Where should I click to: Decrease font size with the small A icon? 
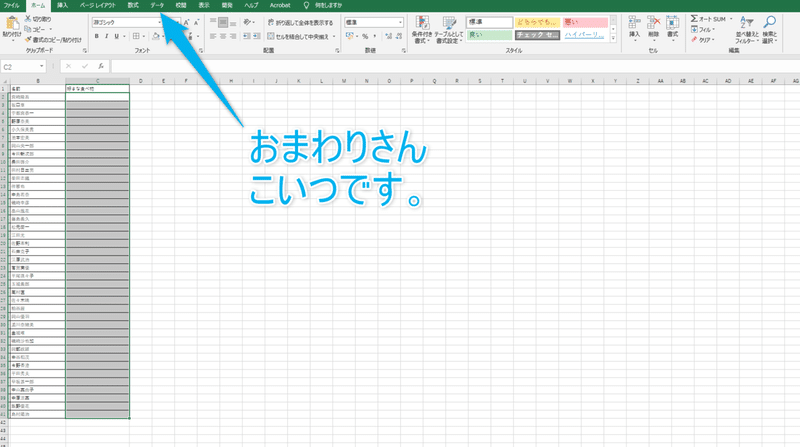tap(196, 22)
